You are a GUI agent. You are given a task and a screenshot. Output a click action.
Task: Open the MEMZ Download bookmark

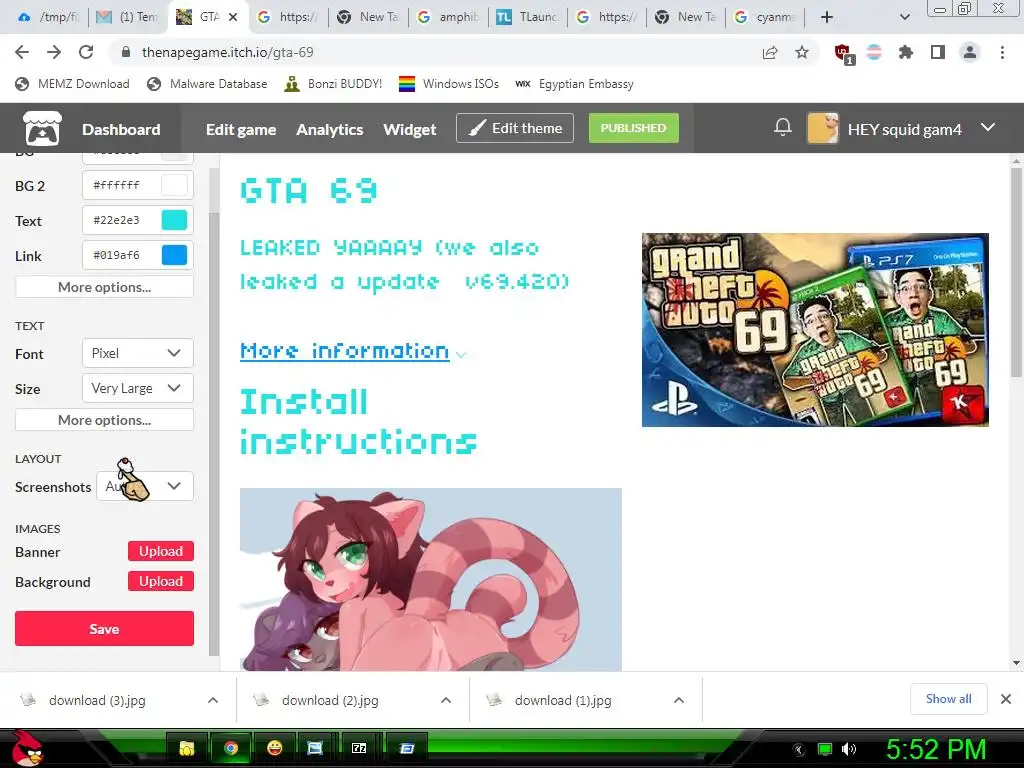pos(72,84)
